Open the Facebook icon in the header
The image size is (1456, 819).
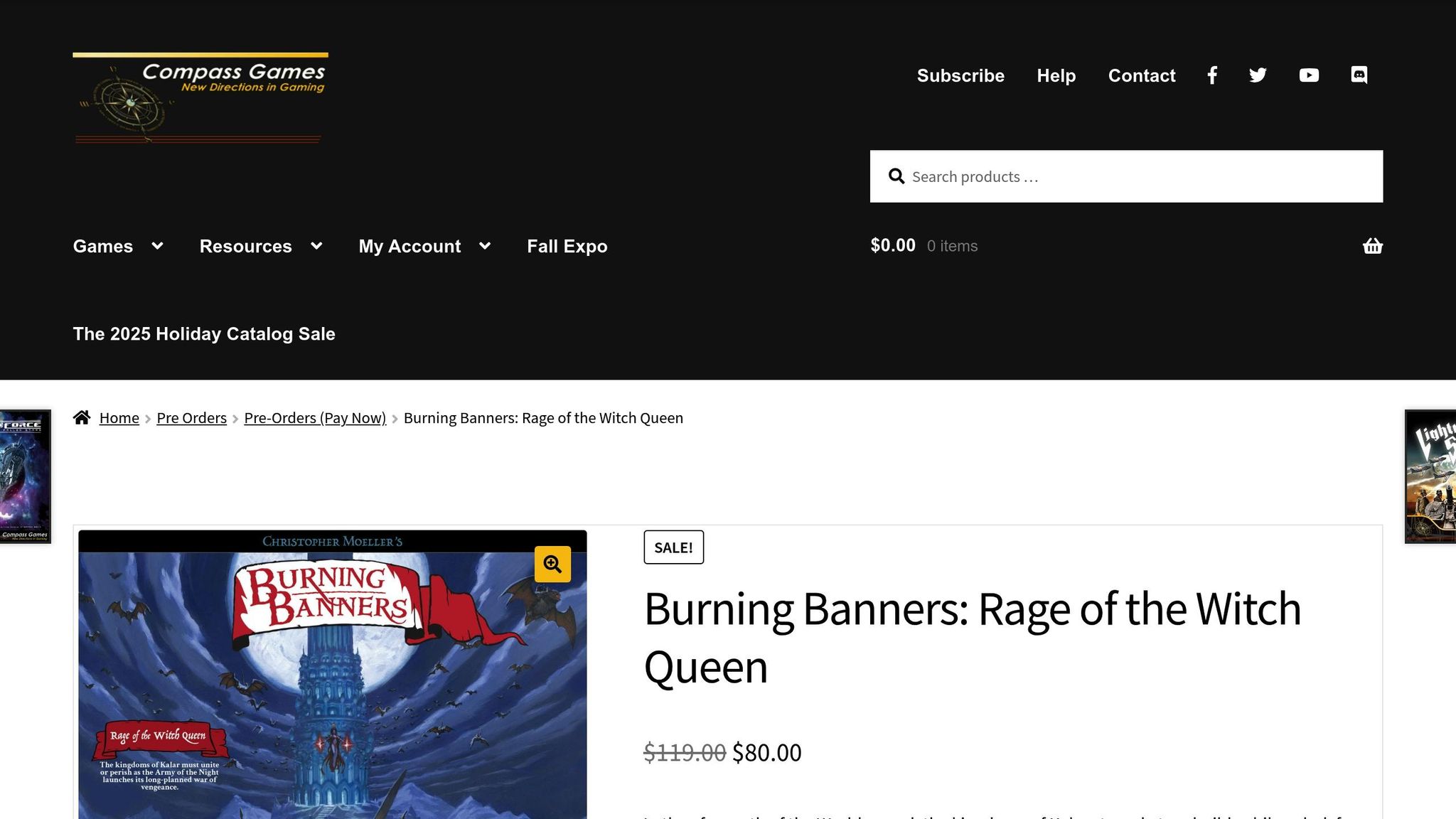coord(1212,75)
